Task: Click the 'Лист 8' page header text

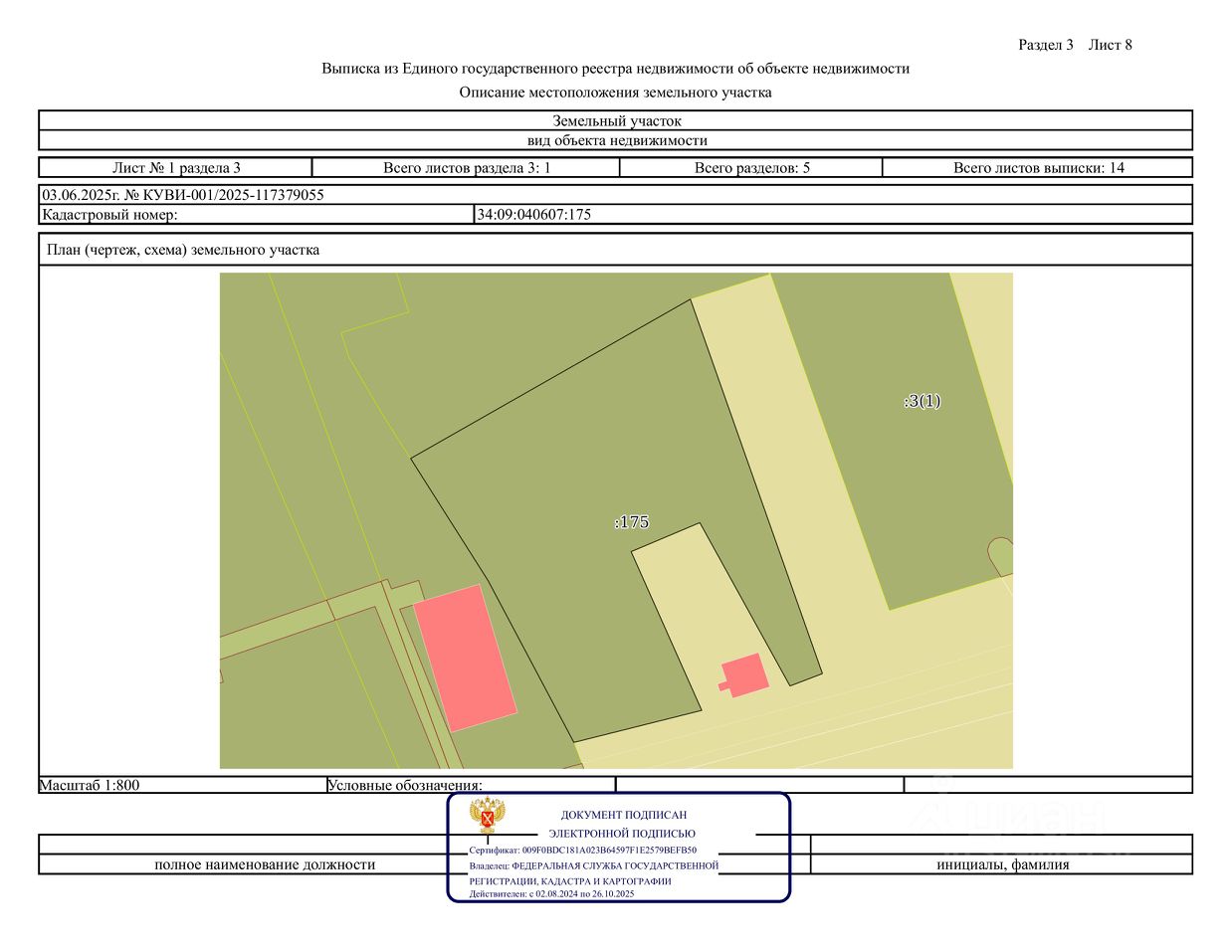Action: pos(1111,45)
